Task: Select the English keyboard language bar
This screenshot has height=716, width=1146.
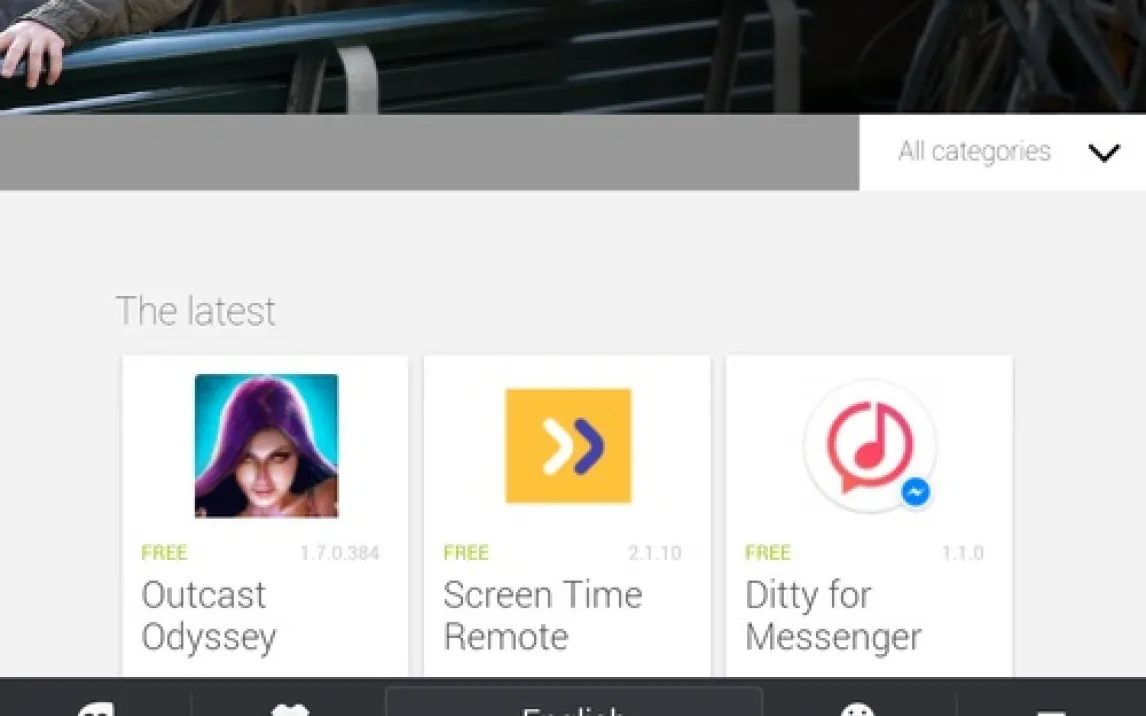Action: 573,704
